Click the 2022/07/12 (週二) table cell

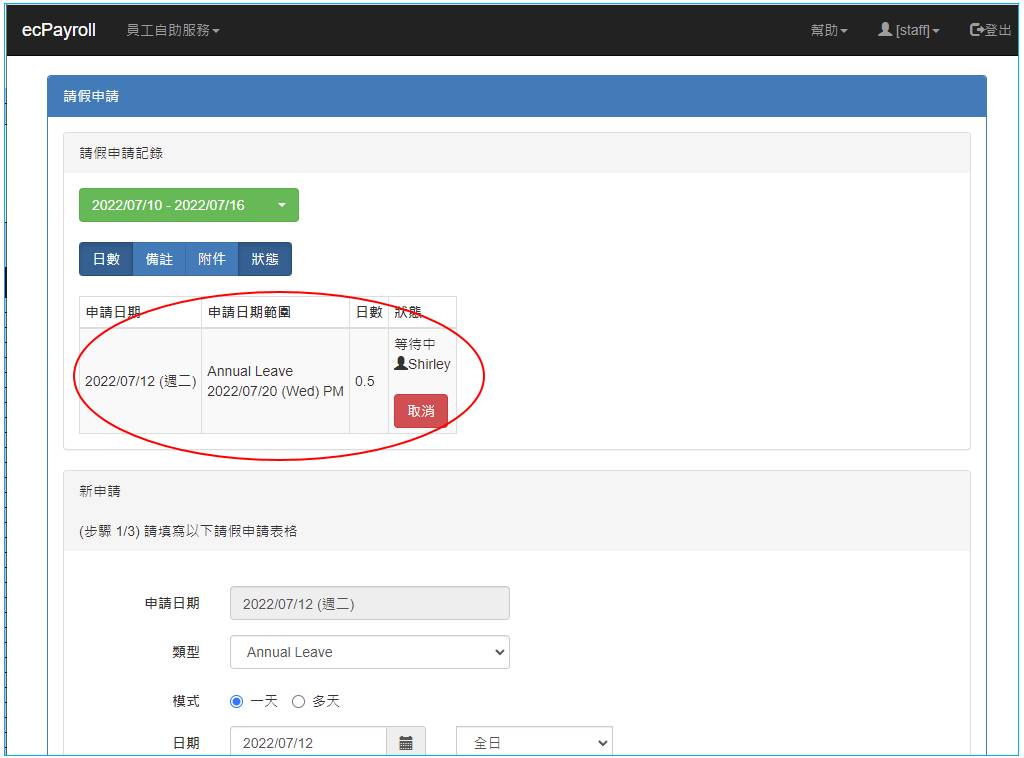[x=140, y=381]
